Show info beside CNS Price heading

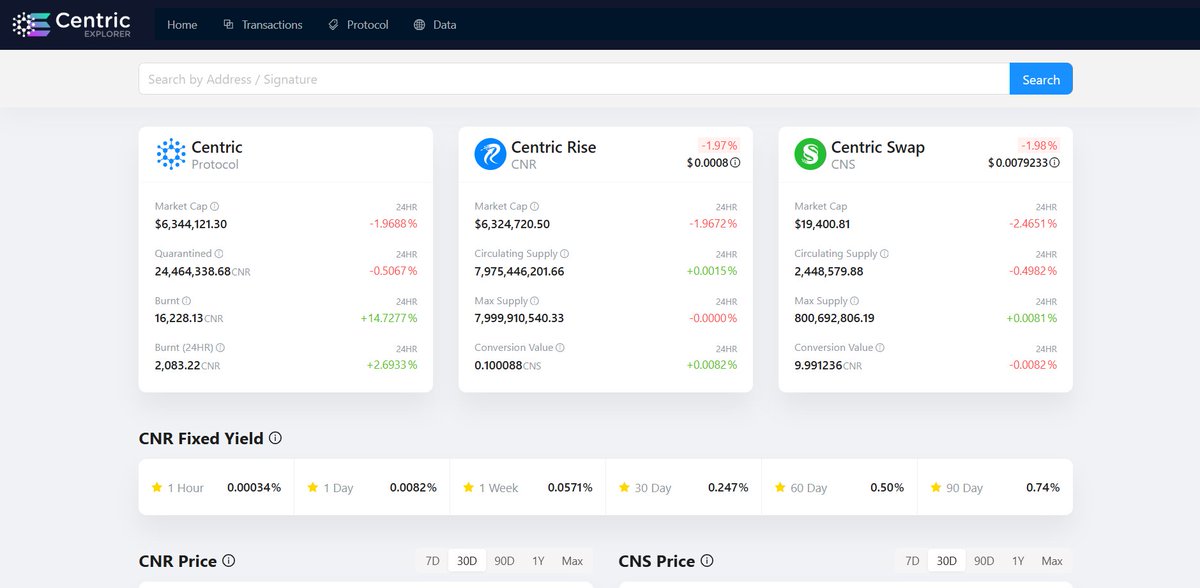[707, 561]
